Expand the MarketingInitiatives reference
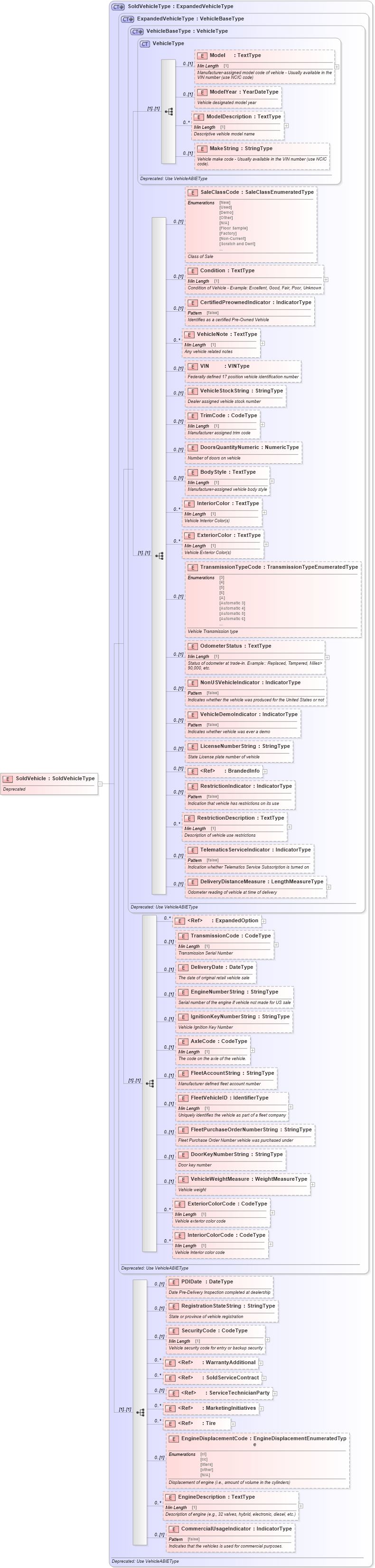The width and height of the screenshot is (375, 1568). [262, 1408]
